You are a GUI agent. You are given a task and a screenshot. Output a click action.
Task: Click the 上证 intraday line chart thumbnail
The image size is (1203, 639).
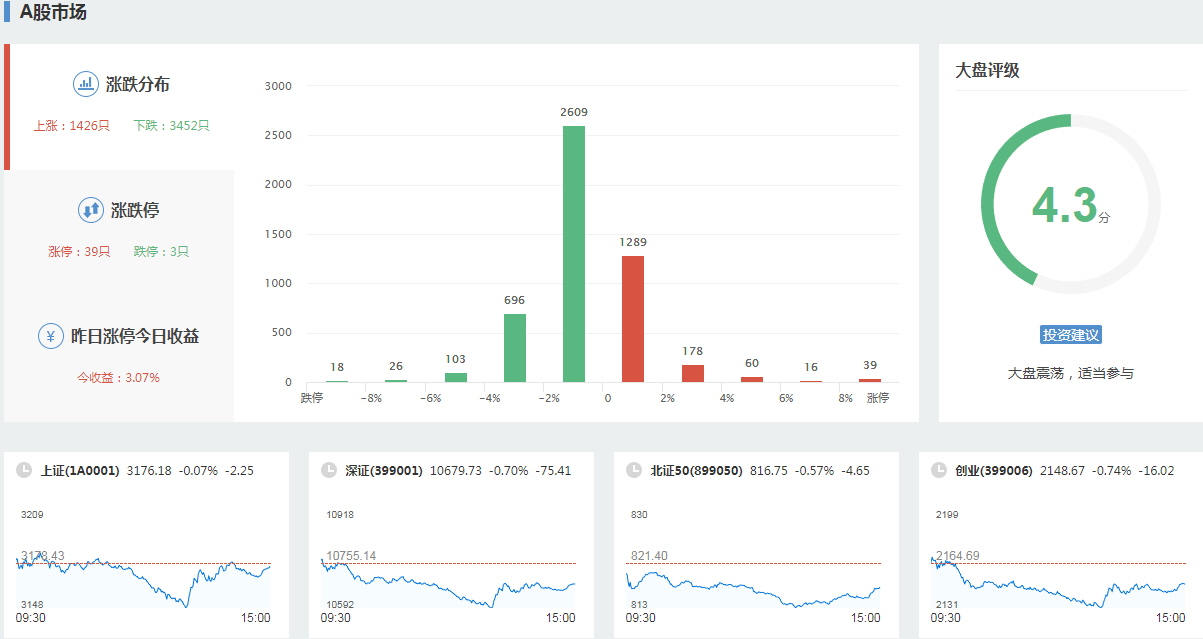[143, 578]
